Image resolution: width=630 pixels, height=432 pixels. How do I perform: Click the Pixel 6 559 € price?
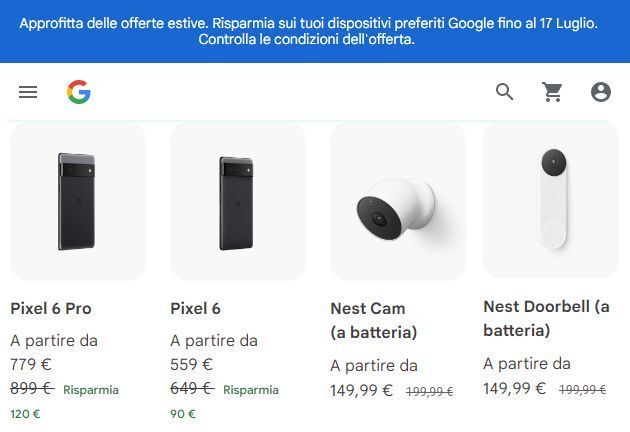click(x=192, y=365)
